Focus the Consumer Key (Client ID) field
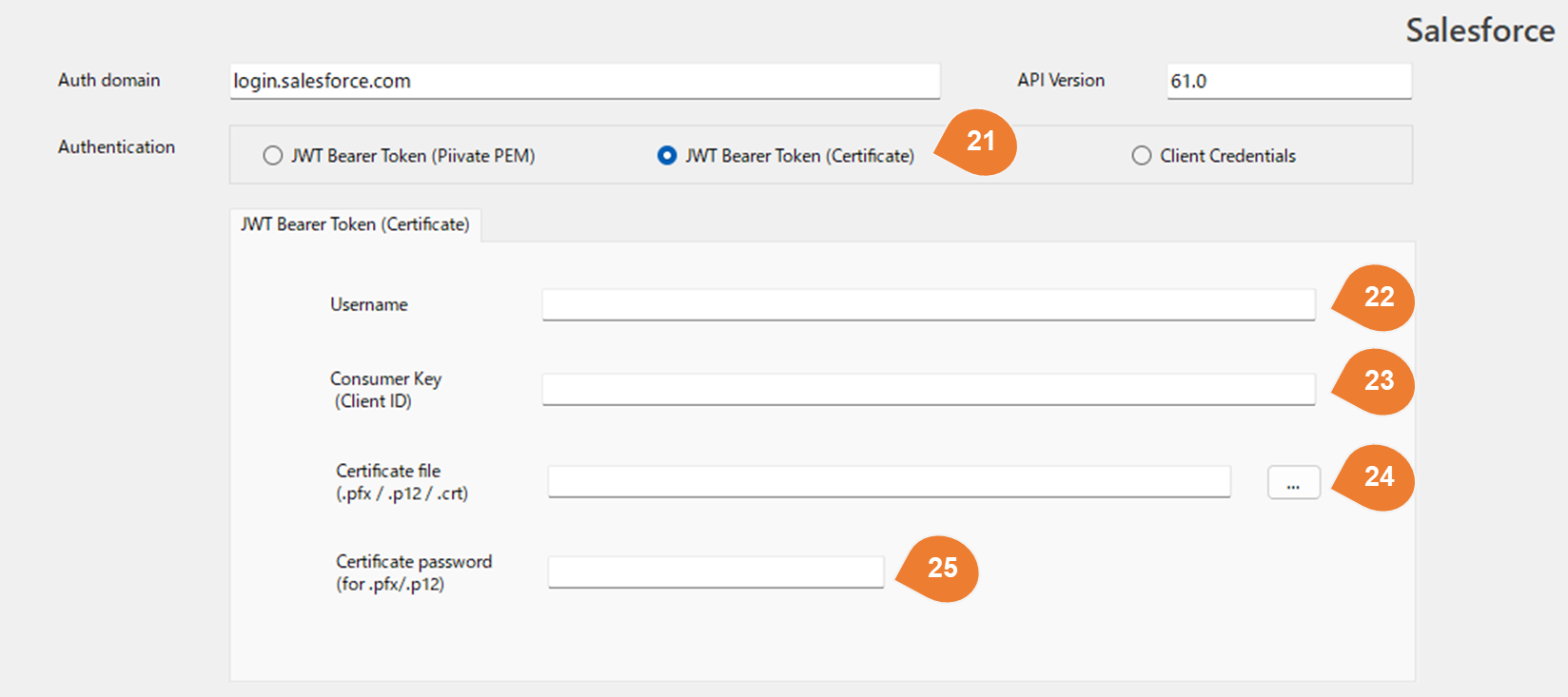Viewport: 1568px width, 697px height. (928, 389)
